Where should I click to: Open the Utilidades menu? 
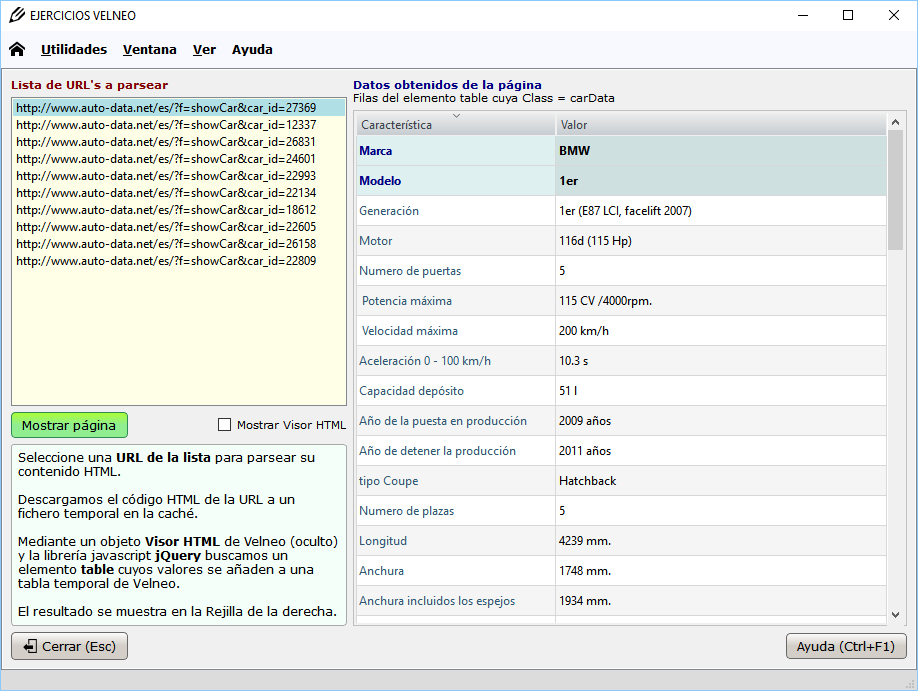coord(74,49)
